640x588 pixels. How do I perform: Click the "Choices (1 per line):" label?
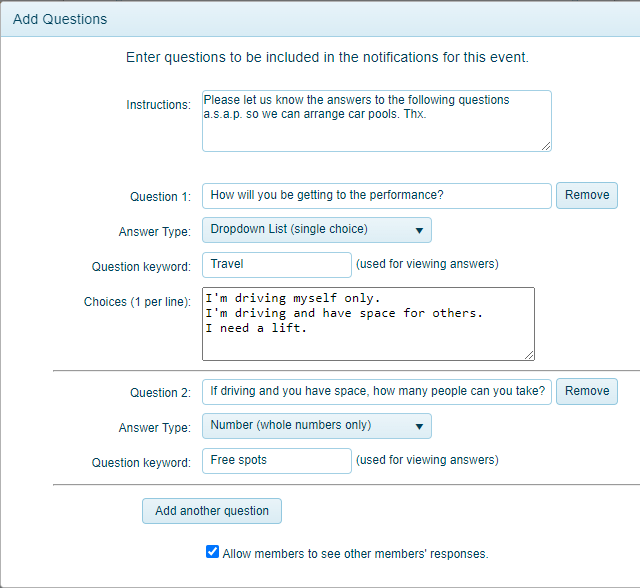(x=137, y=302)
